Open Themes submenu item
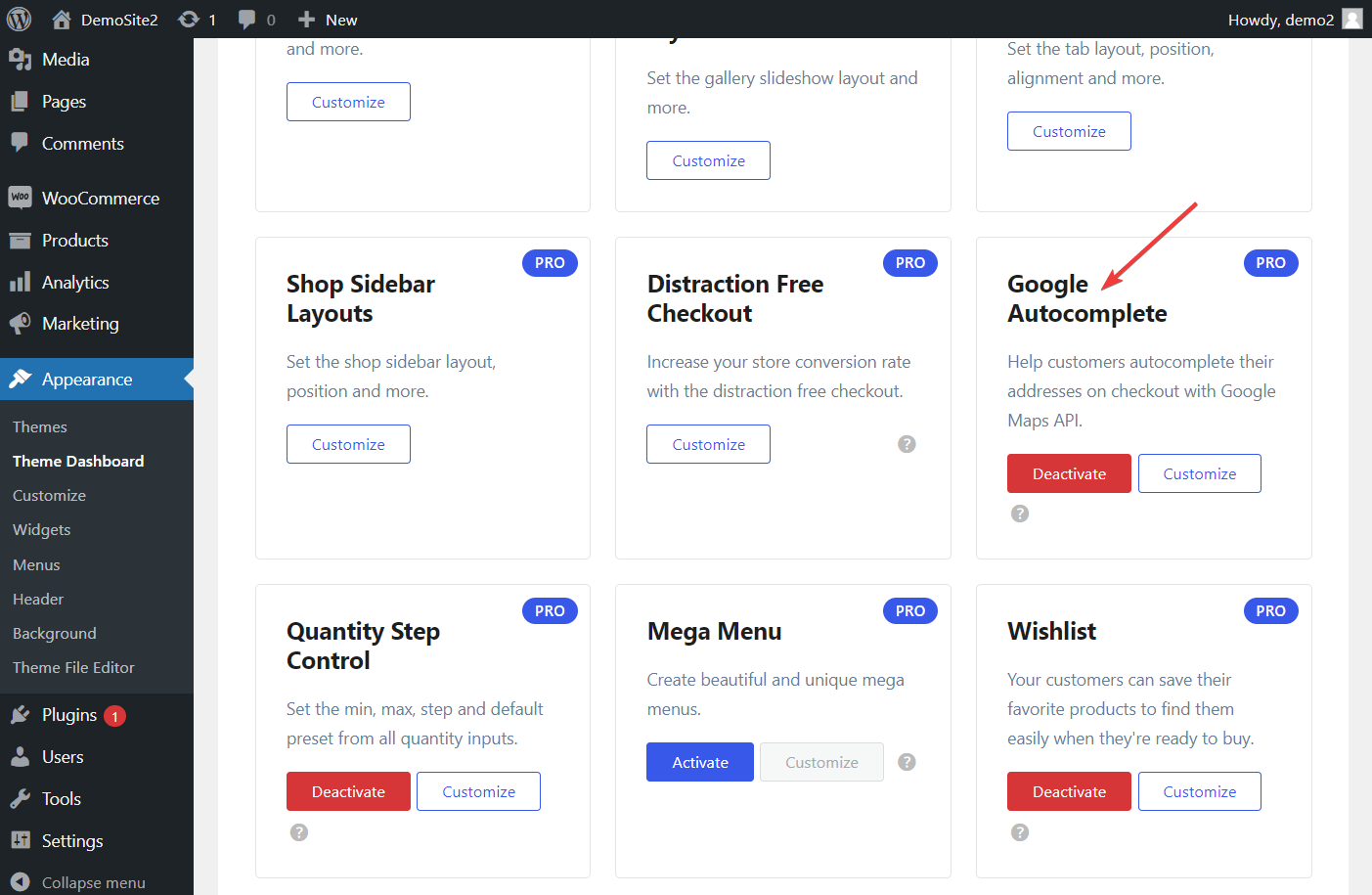Image resolution: width=1372 pixels, height=895 pixels. [x=40, y=427]
